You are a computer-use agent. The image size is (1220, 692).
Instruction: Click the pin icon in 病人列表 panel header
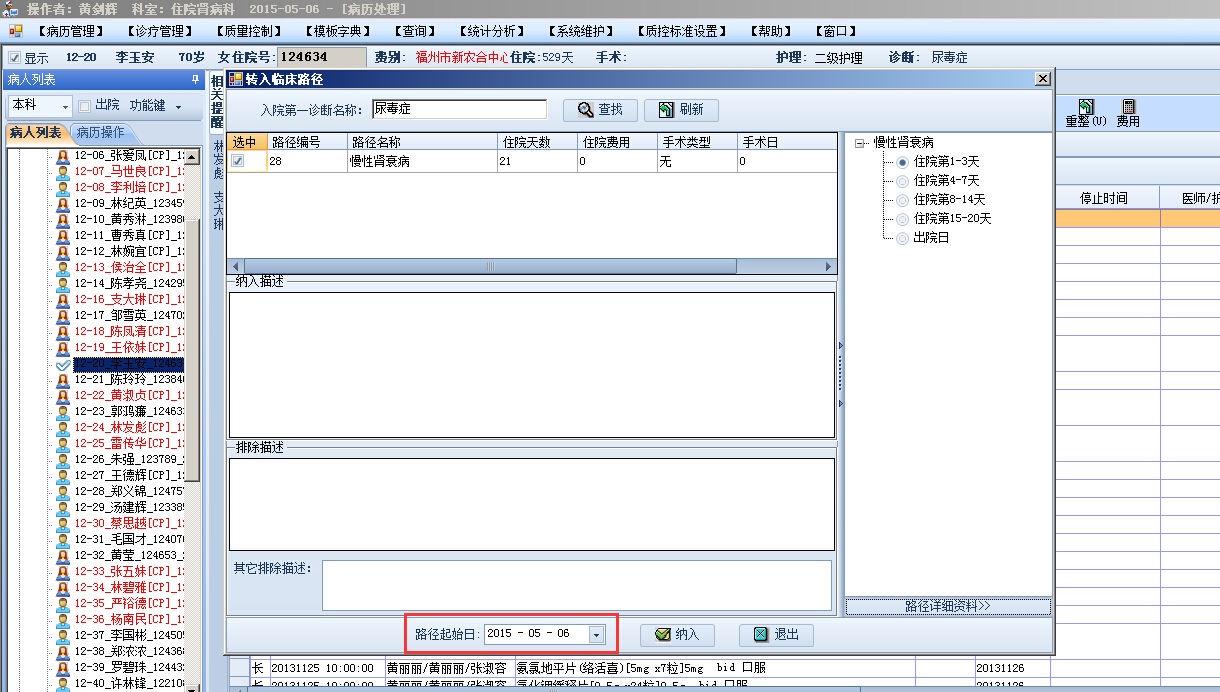point(195,79)
